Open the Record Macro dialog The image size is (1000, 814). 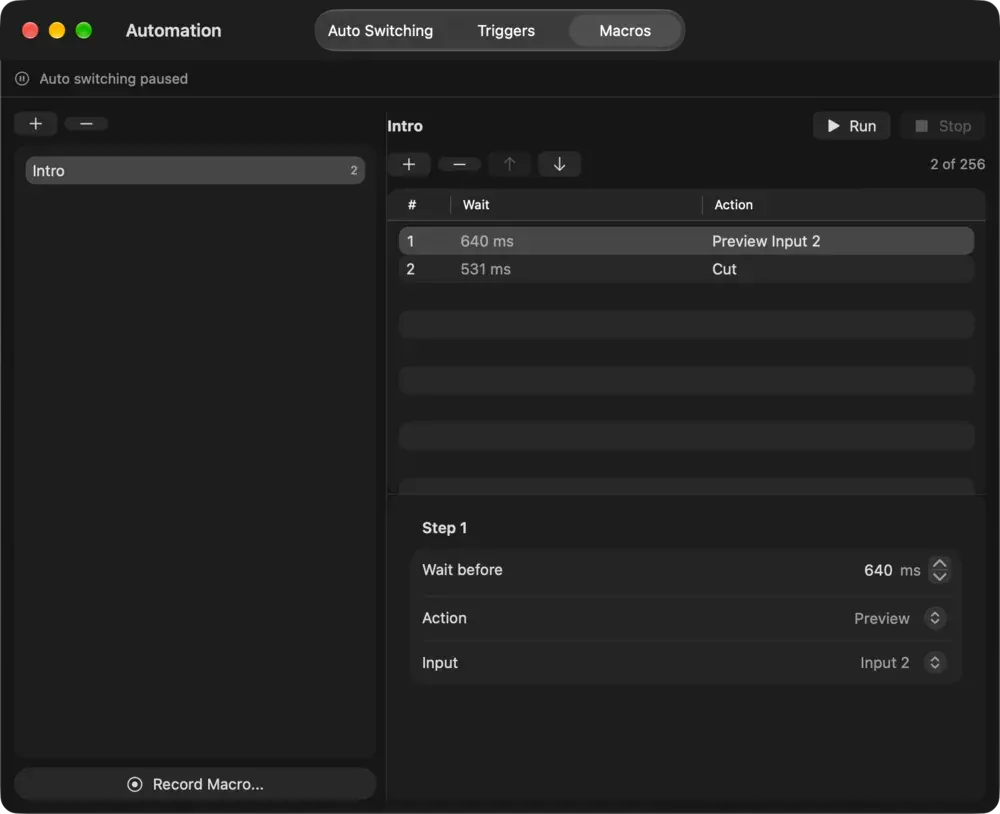(195, 784)
